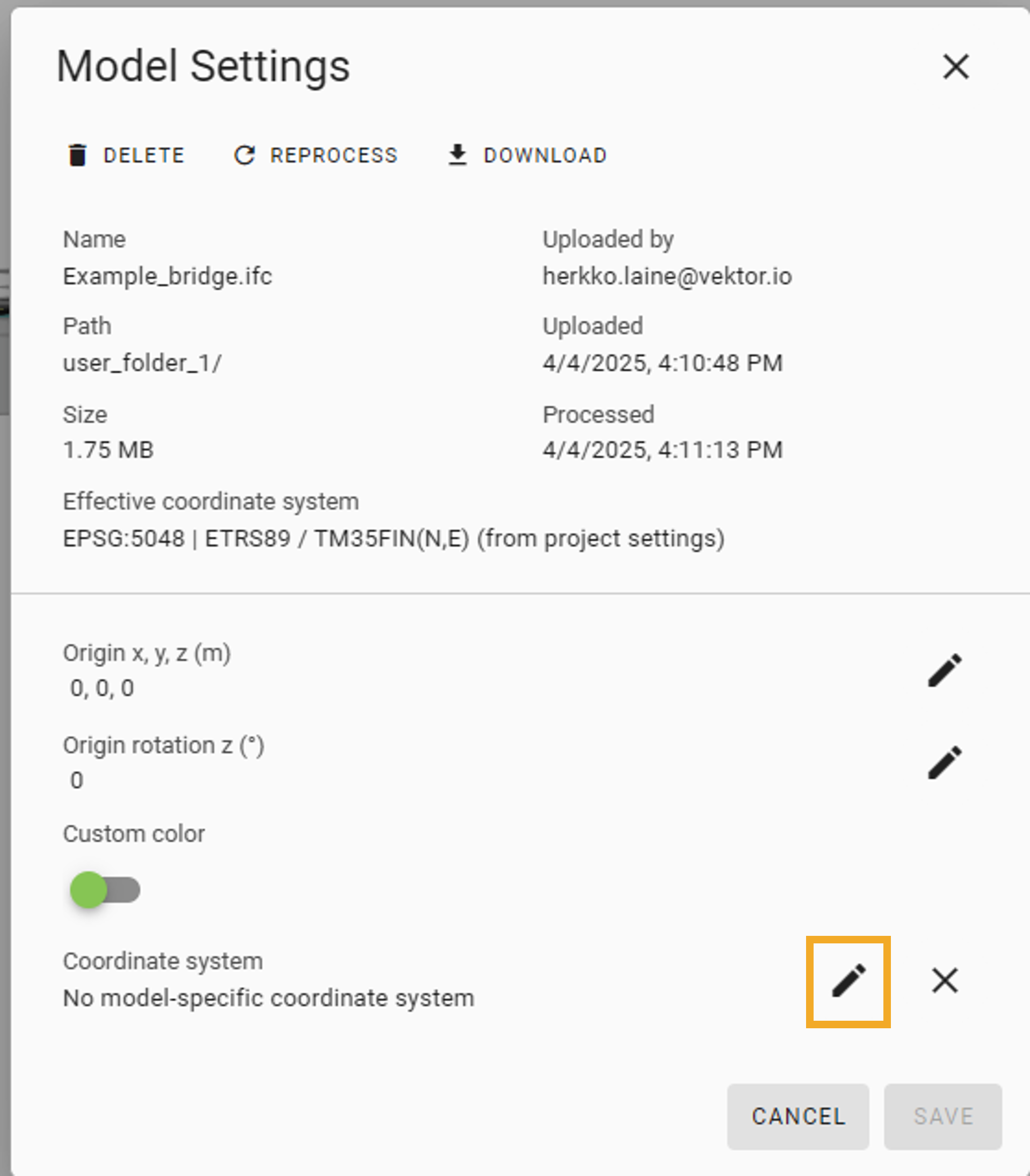Toggle the Custom color switch

point(105,890)
